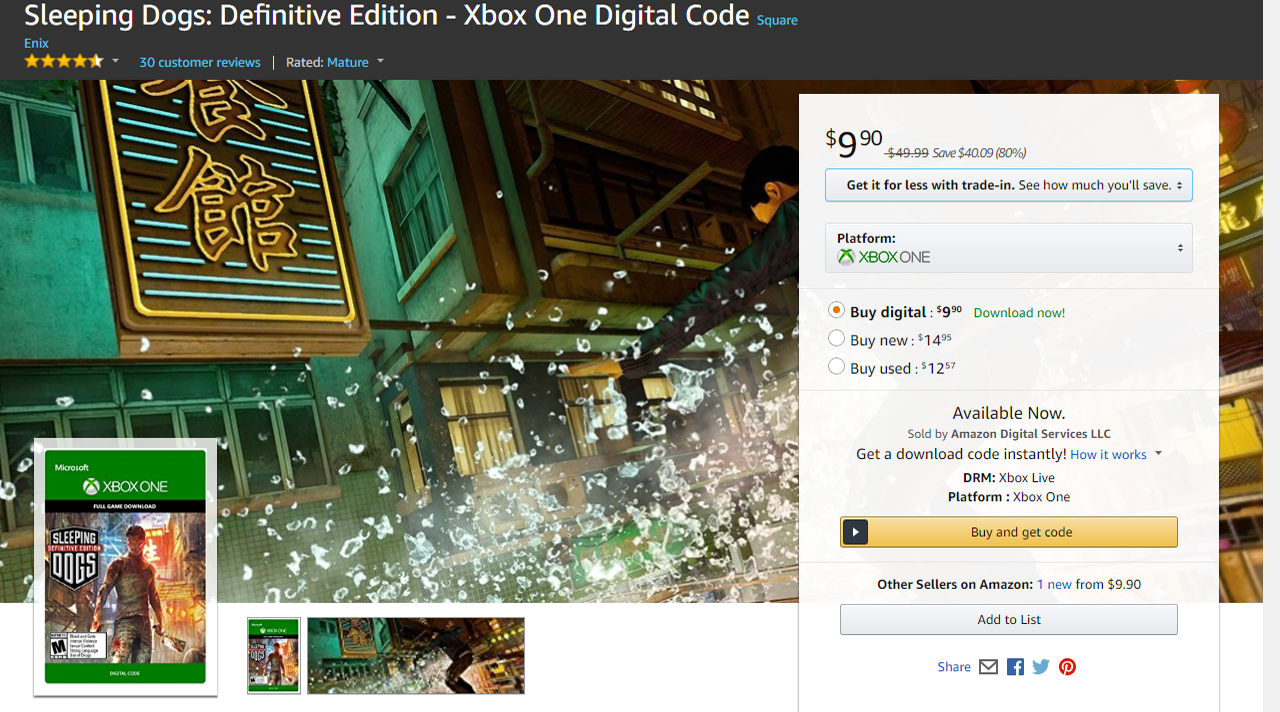Choose the Buy used $12.57 option
The image size is (1280, 712).
(837, 367)
